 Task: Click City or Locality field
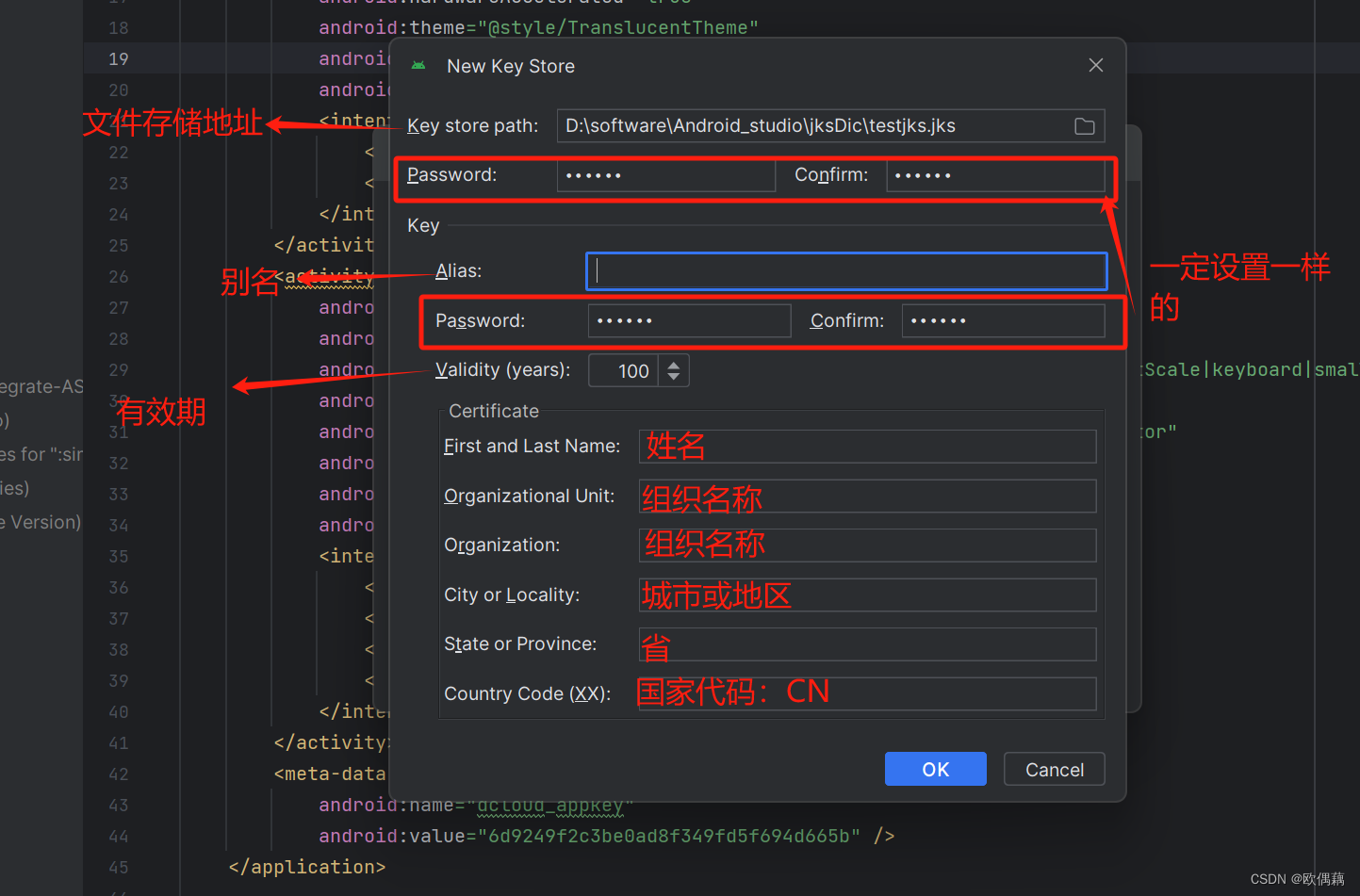tap(867, 595)
